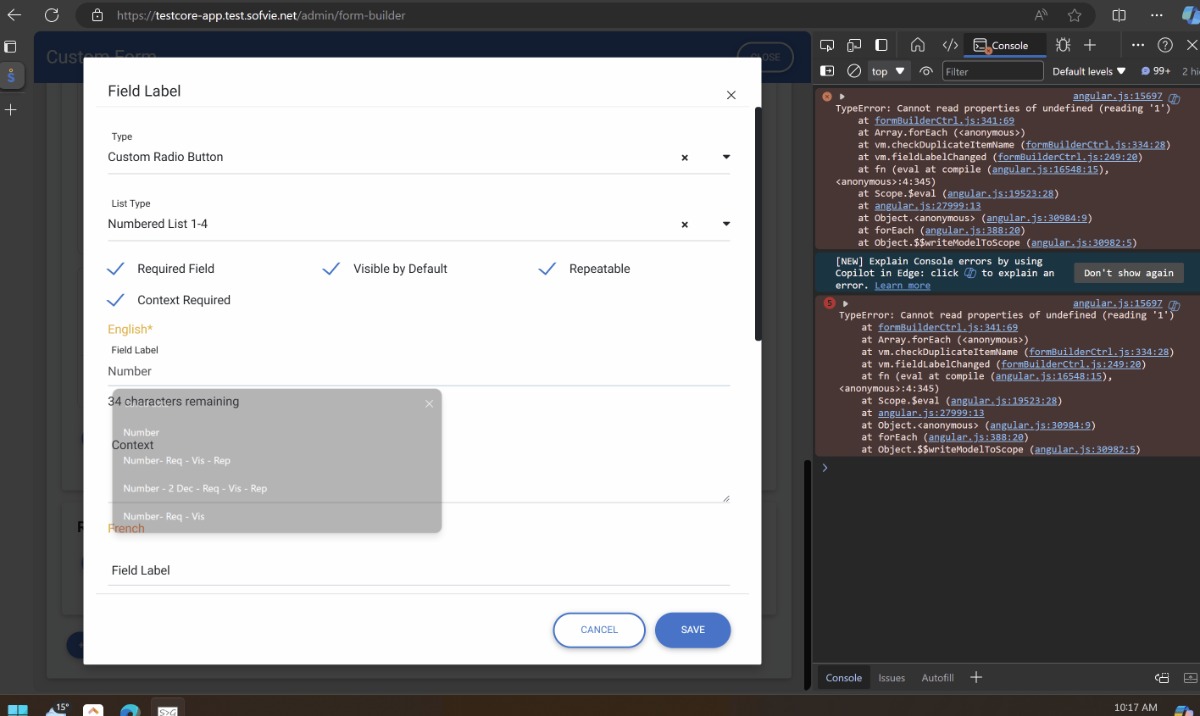1200x716 pixels.
Task: Open the Default levels dropdown
Action: [1089, 71]
